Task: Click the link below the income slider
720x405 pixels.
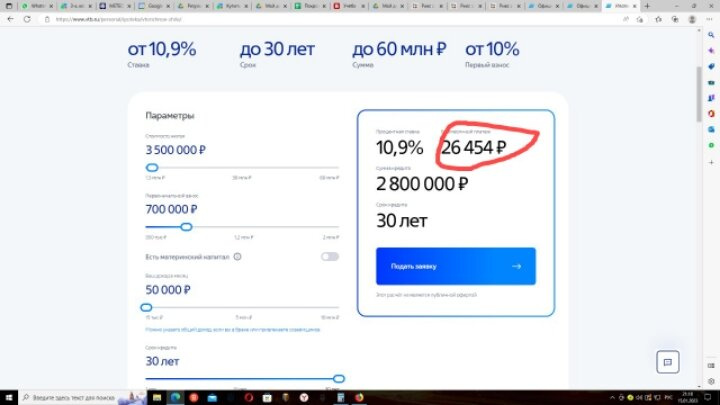Action: tap(232, 329)
